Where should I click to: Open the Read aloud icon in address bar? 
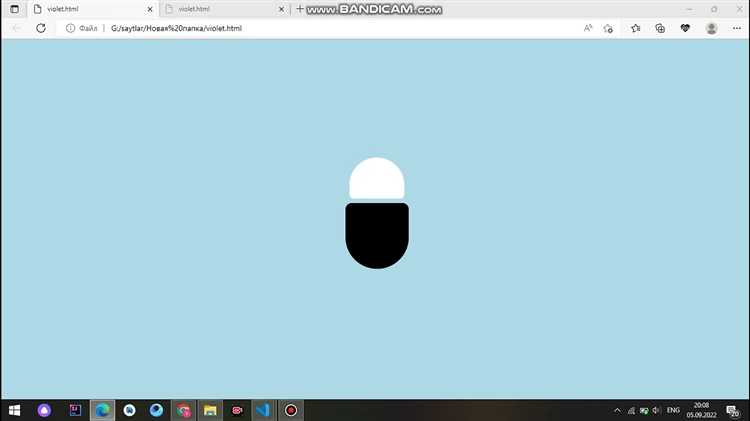[x=588, y=28]
